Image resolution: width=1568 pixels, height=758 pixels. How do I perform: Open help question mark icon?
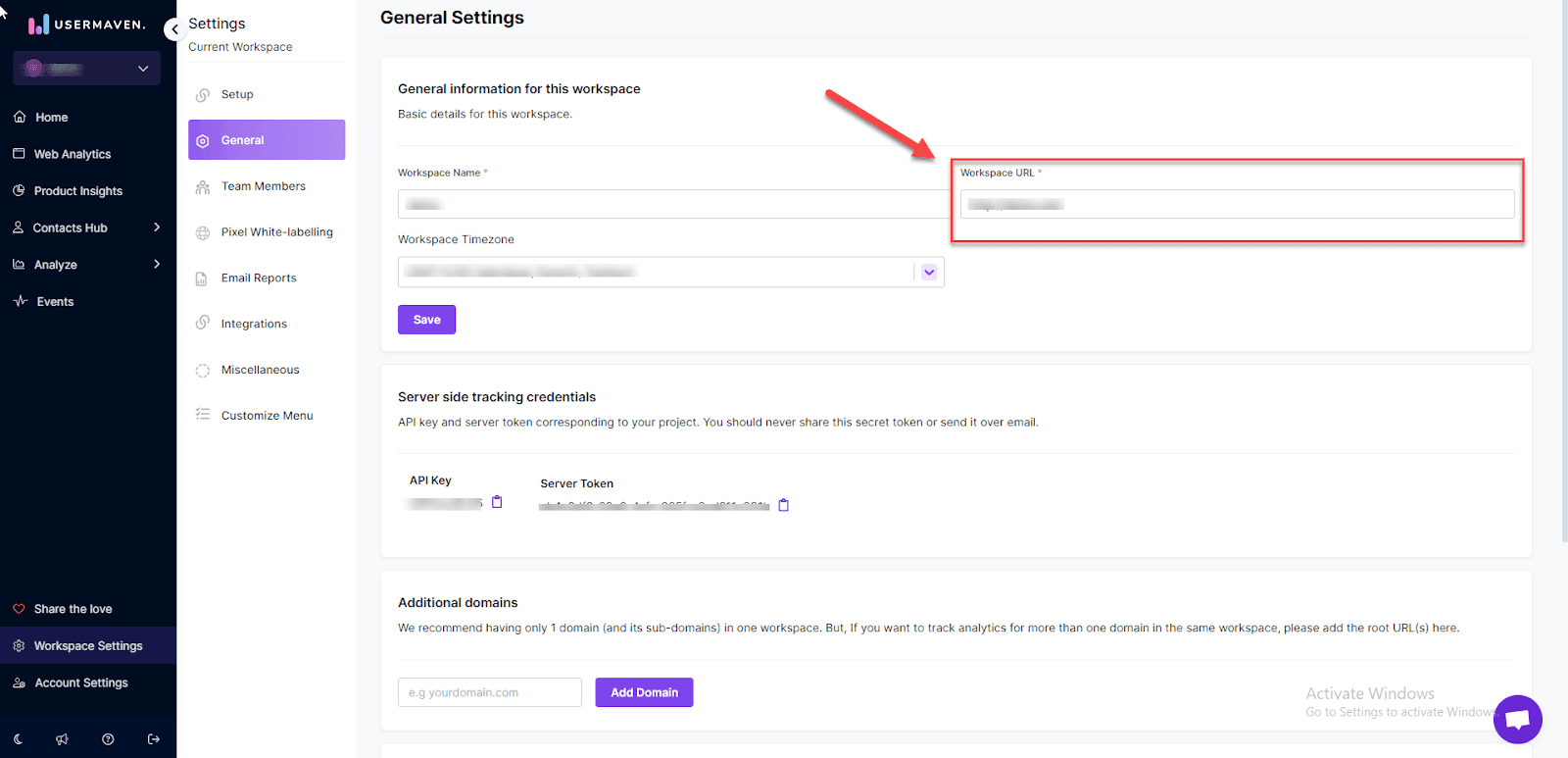(x=108, y=739)
